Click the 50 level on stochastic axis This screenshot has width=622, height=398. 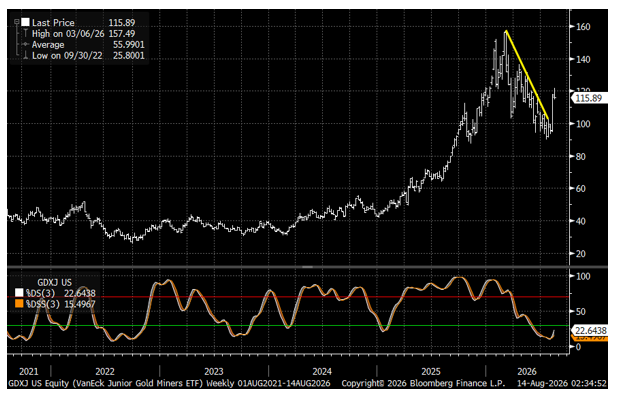[x=580, y=311]
